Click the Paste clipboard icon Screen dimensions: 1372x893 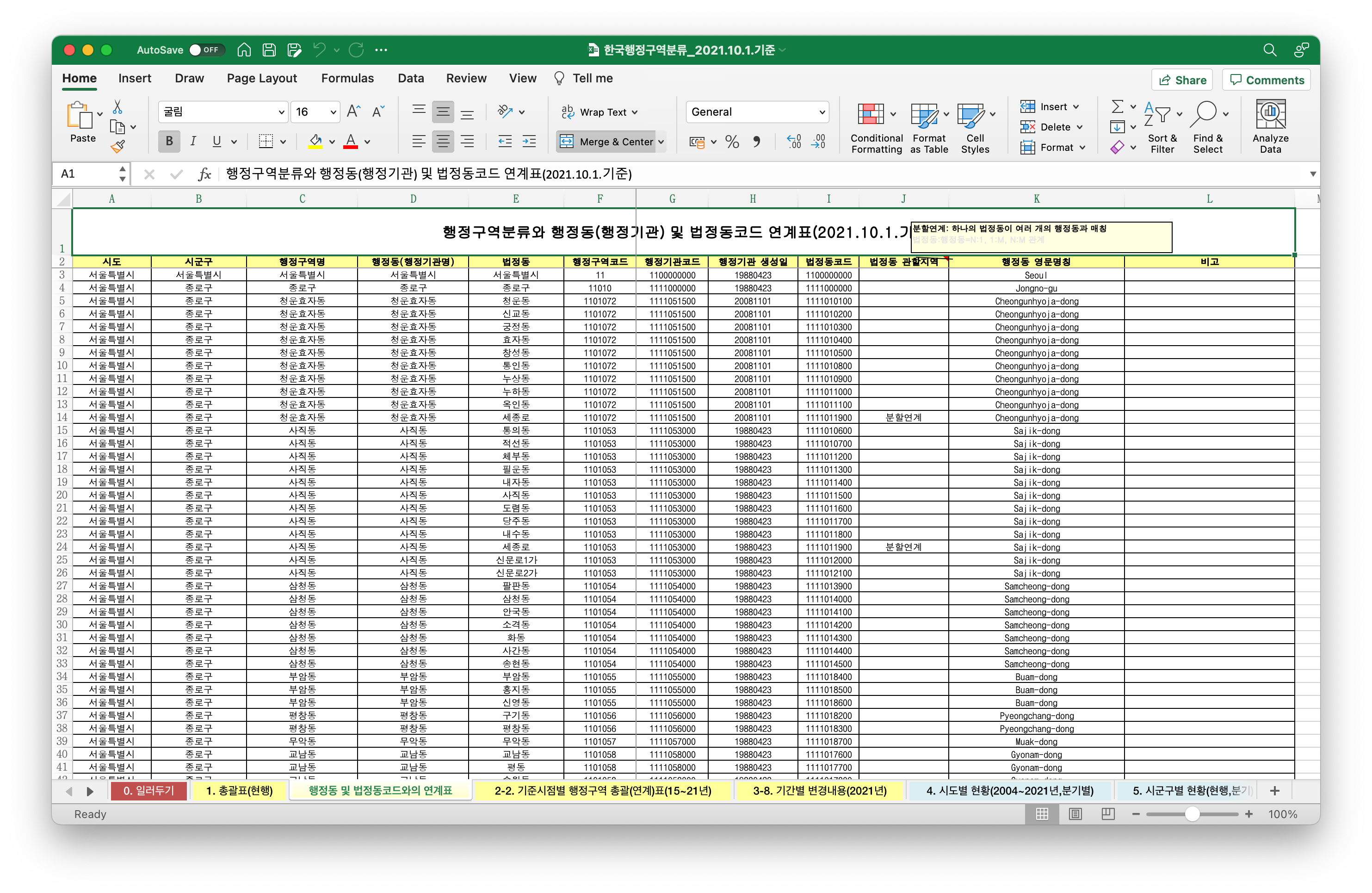coord(80,114)
